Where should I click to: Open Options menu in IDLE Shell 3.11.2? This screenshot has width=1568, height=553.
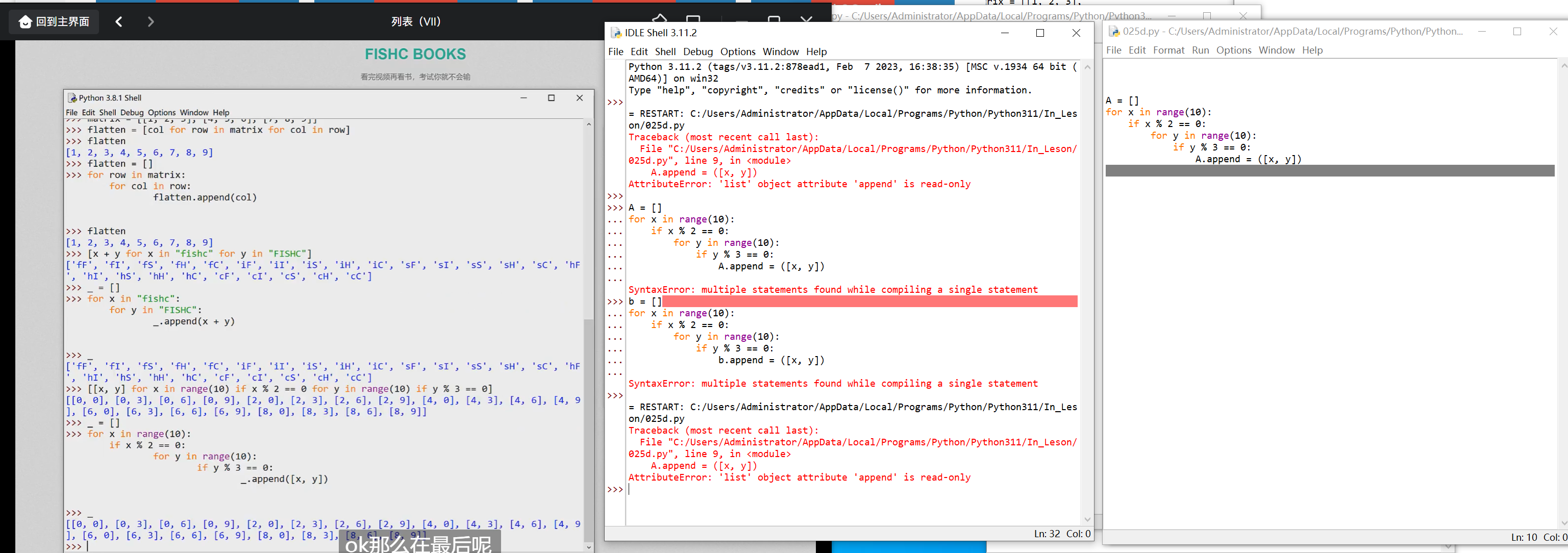738,52
